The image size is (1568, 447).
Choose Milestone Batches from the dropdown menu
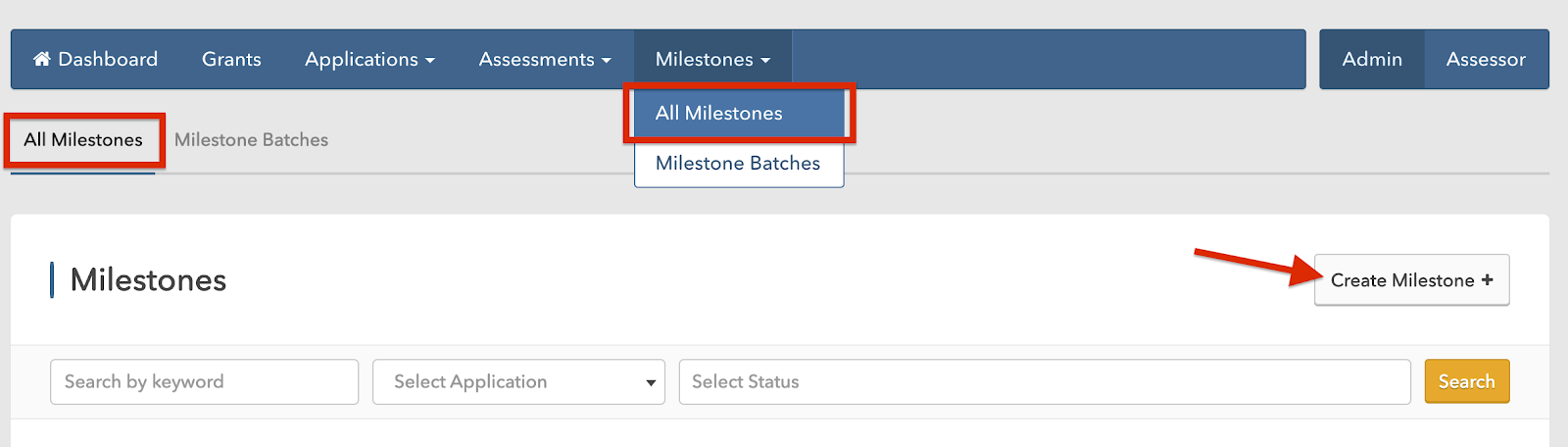coord(738,164)
